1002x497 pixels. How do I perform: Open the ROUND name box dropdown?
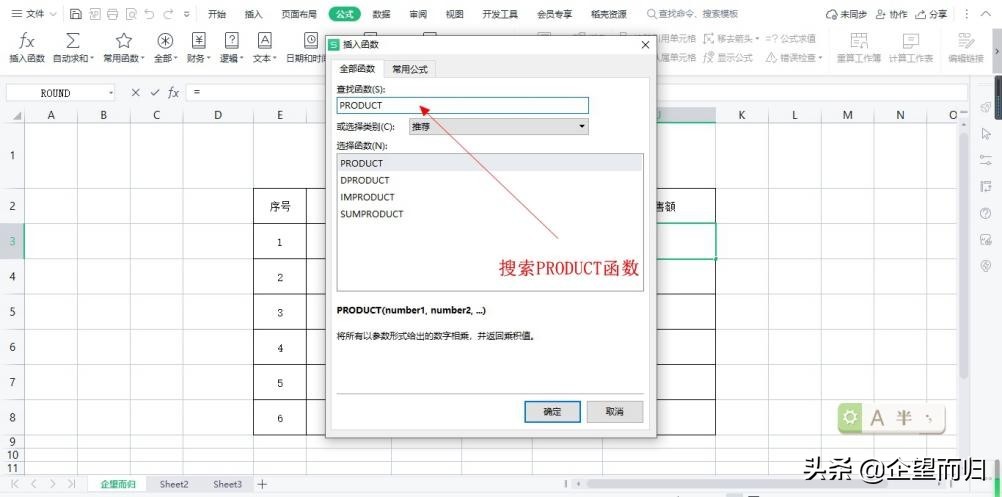click(109, 93)
